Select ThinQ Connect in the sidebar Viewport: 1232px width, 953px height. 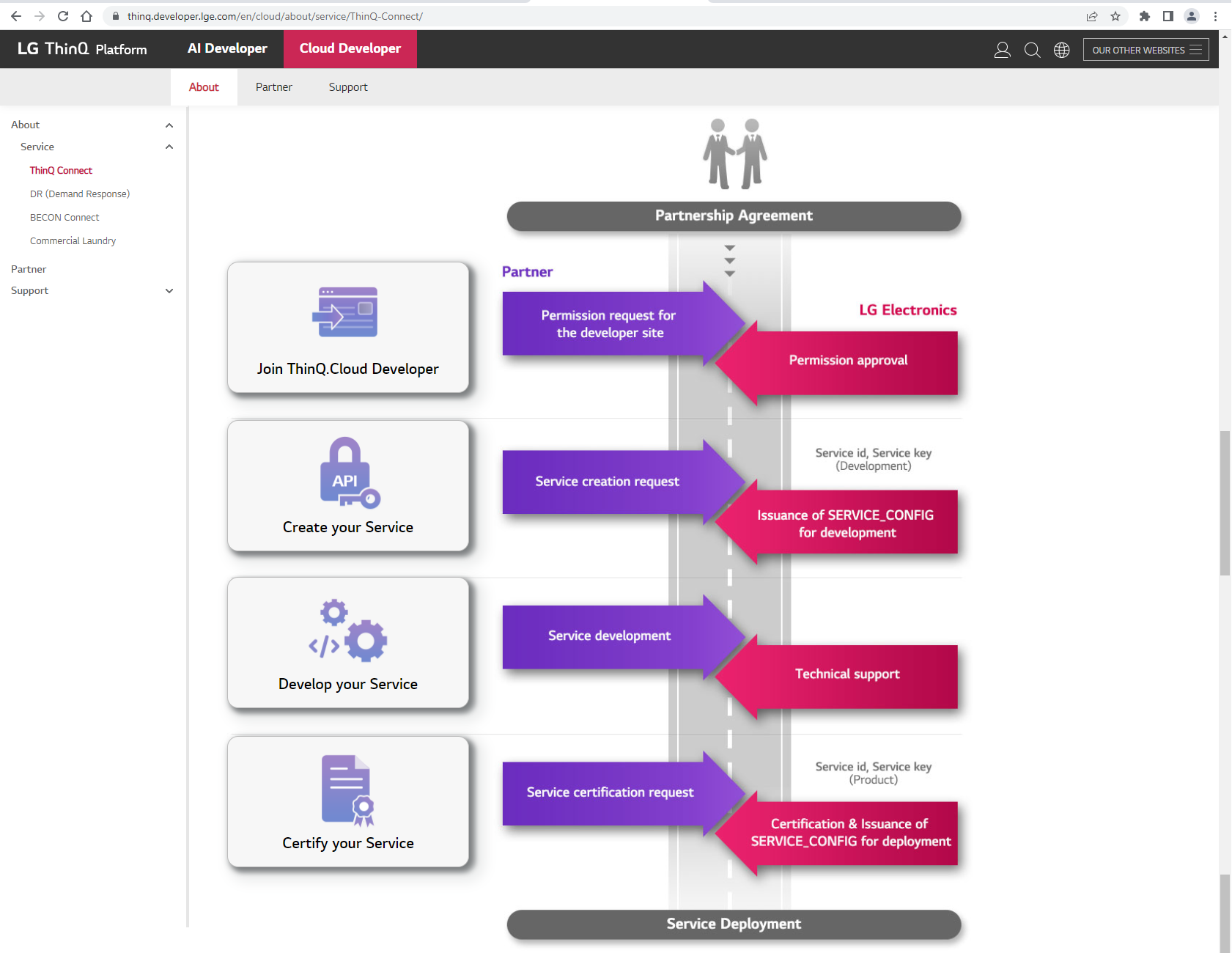click(61, 170)
